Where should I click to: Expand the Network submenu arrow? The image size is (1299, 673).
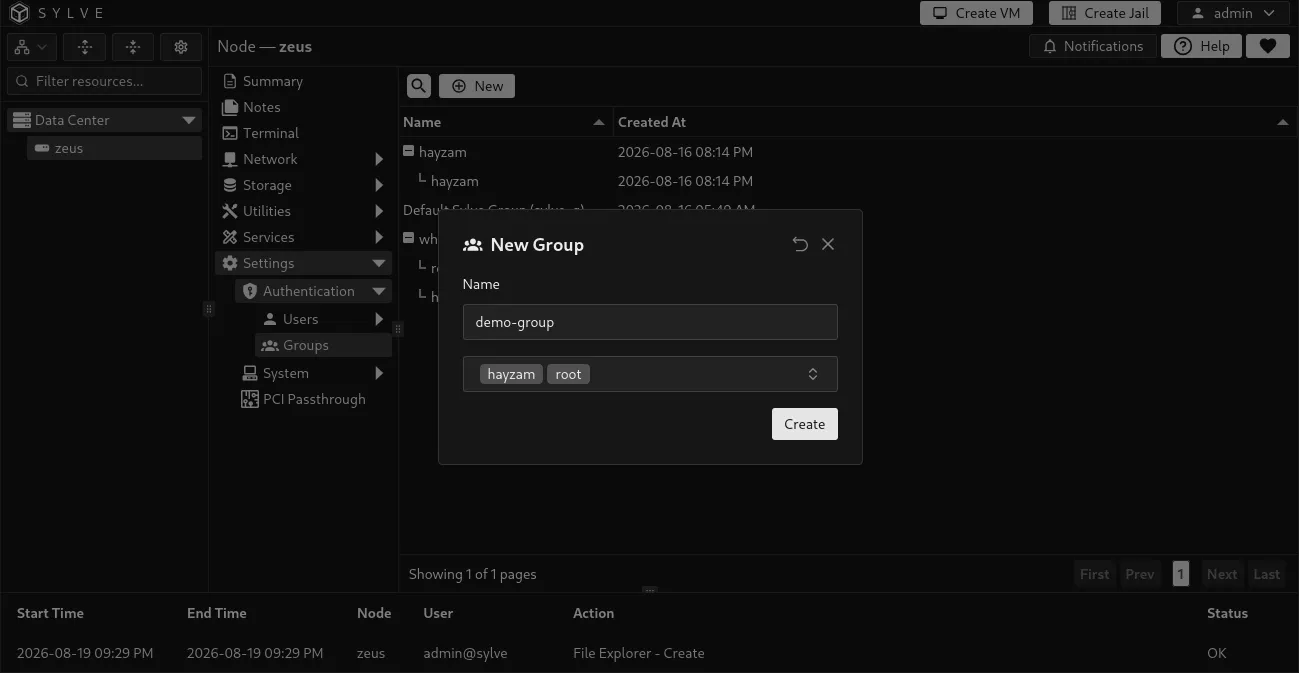click(379, 159)
